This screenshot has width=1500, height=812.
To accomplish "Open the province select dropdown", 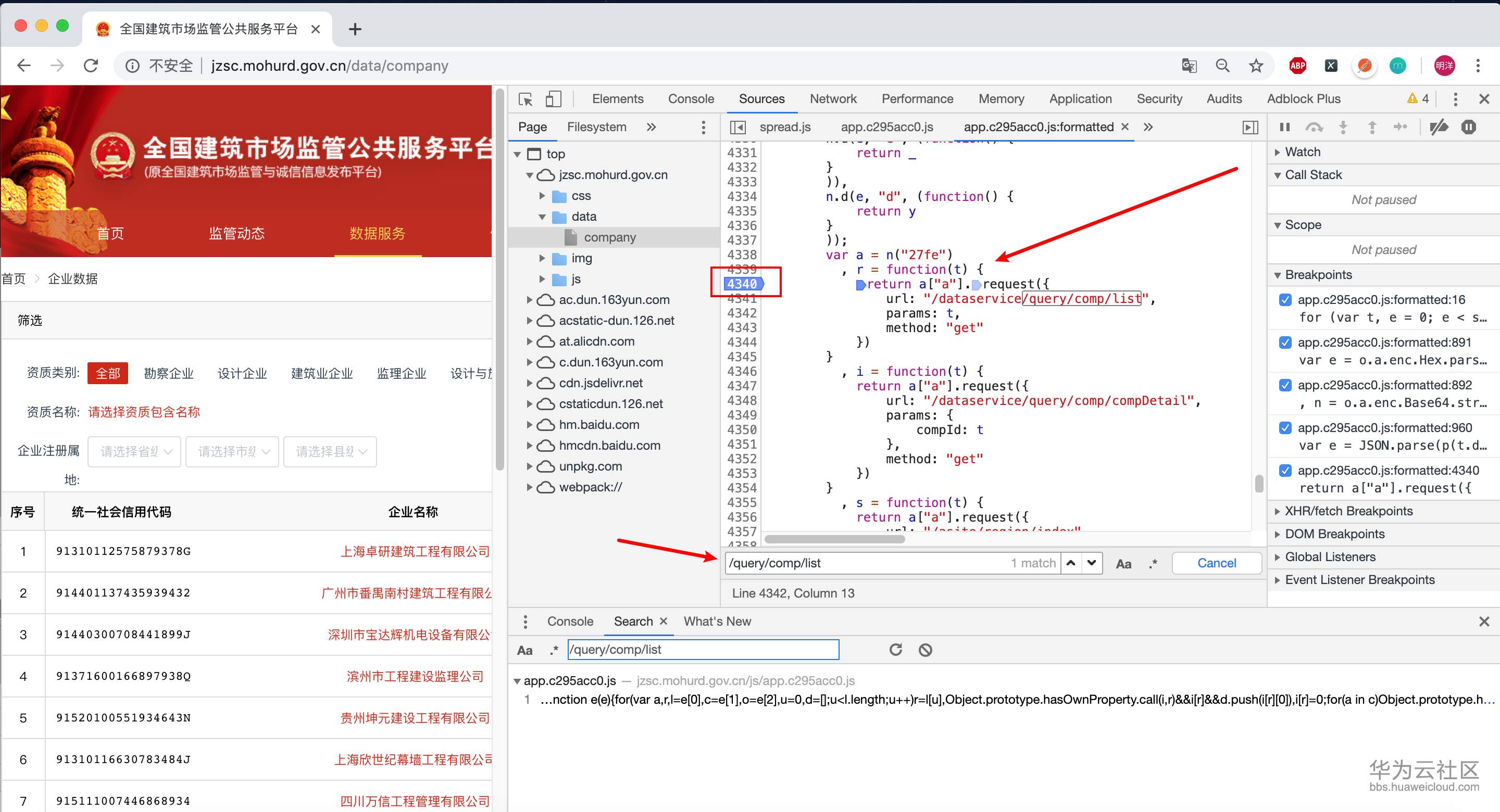I will coord(134,452).
